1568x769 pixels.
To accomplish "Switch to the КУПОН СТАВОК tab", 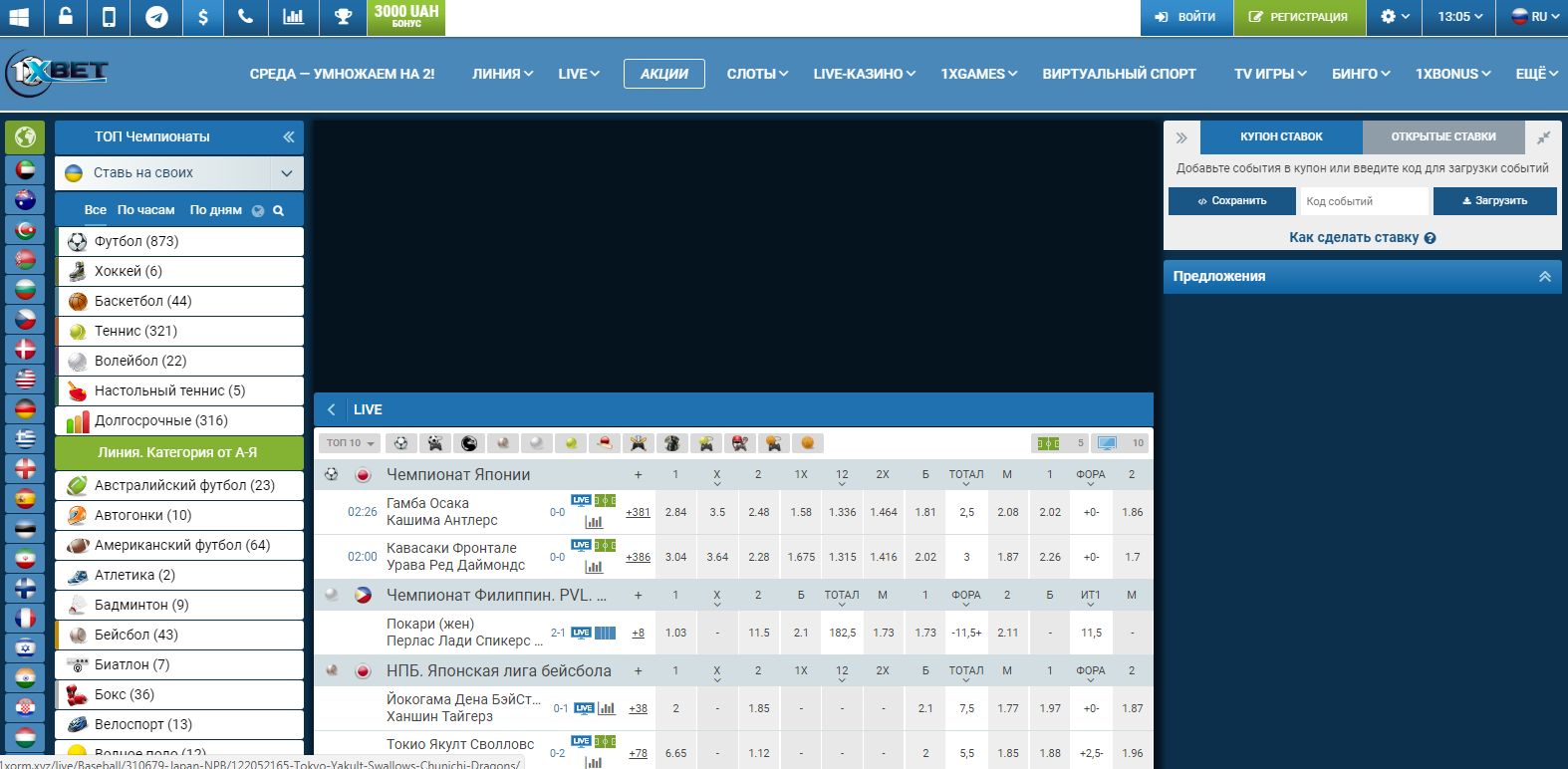I will click(1281, 136).
